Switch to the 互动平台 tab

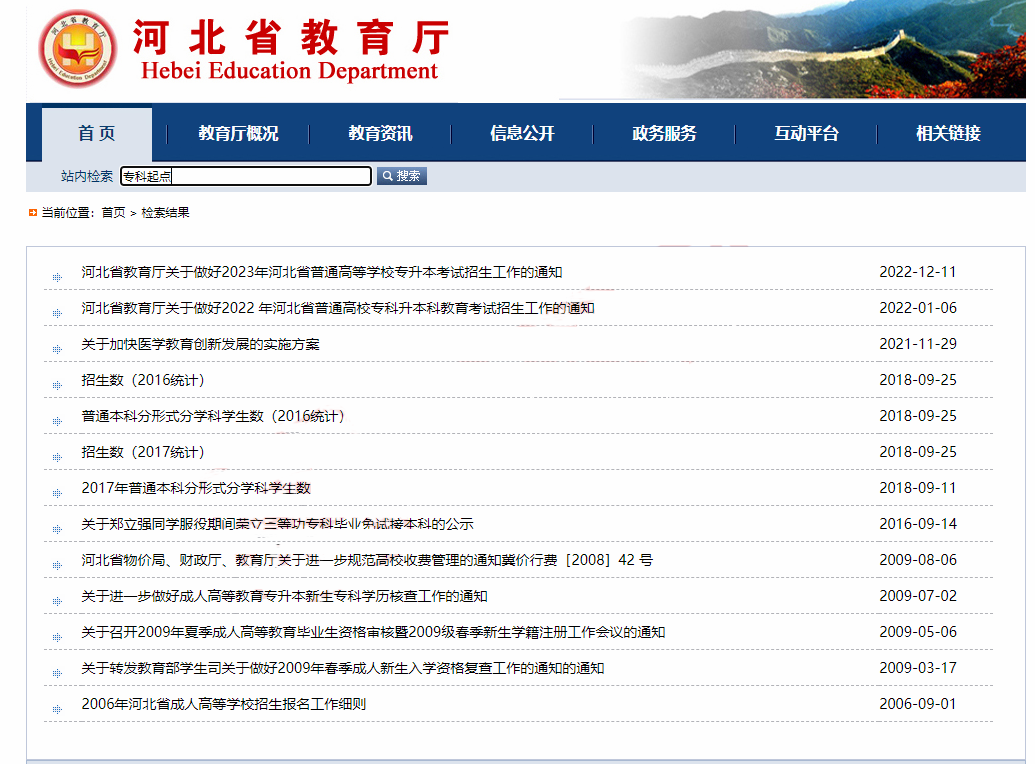(x=803, y=132)
